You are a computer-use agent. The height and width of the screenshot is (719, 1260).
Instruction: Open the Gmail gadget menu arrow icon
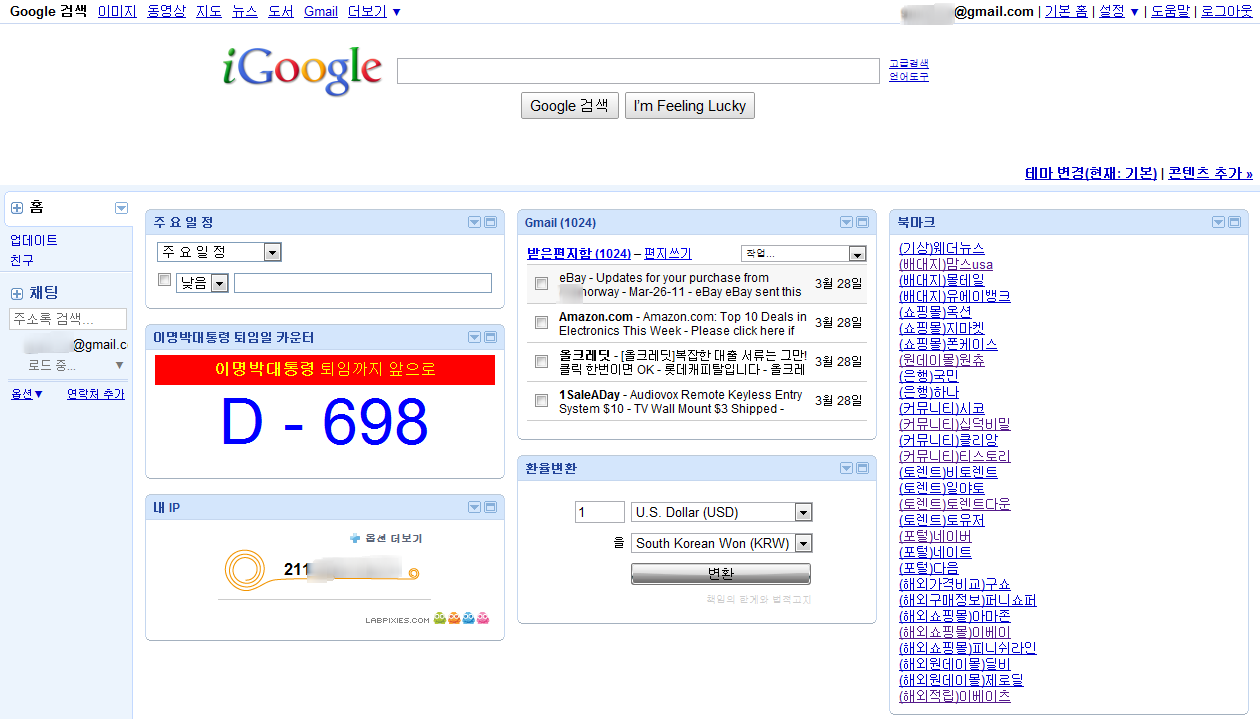(846, 222)
